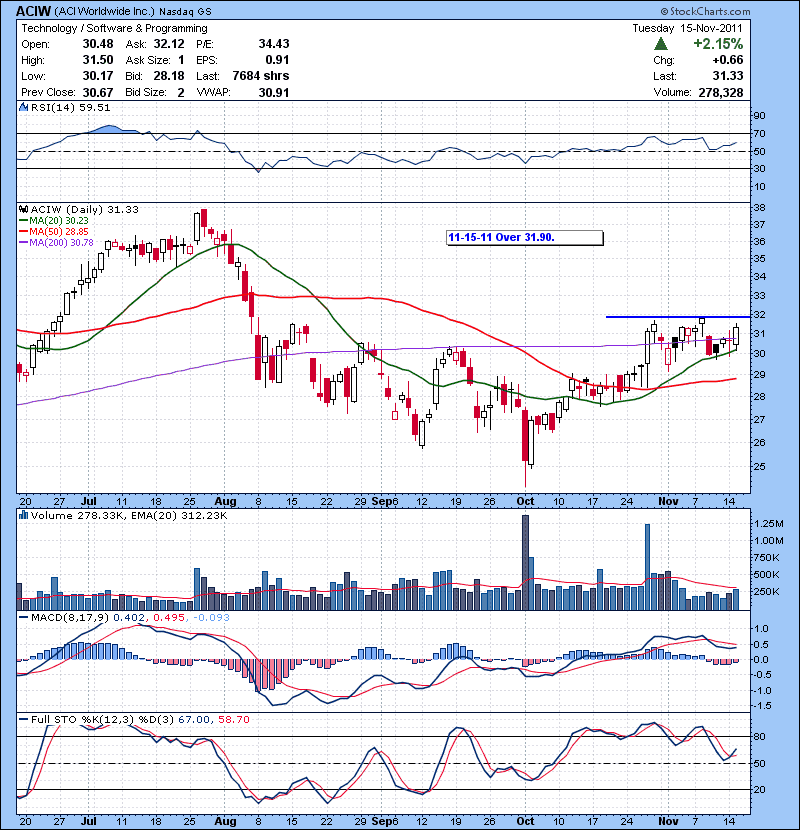Select the MA(20) 30.23 legend entry
The height and width of the screenshot is (830, 800).
pyautogui.click(x=53, y=221)
